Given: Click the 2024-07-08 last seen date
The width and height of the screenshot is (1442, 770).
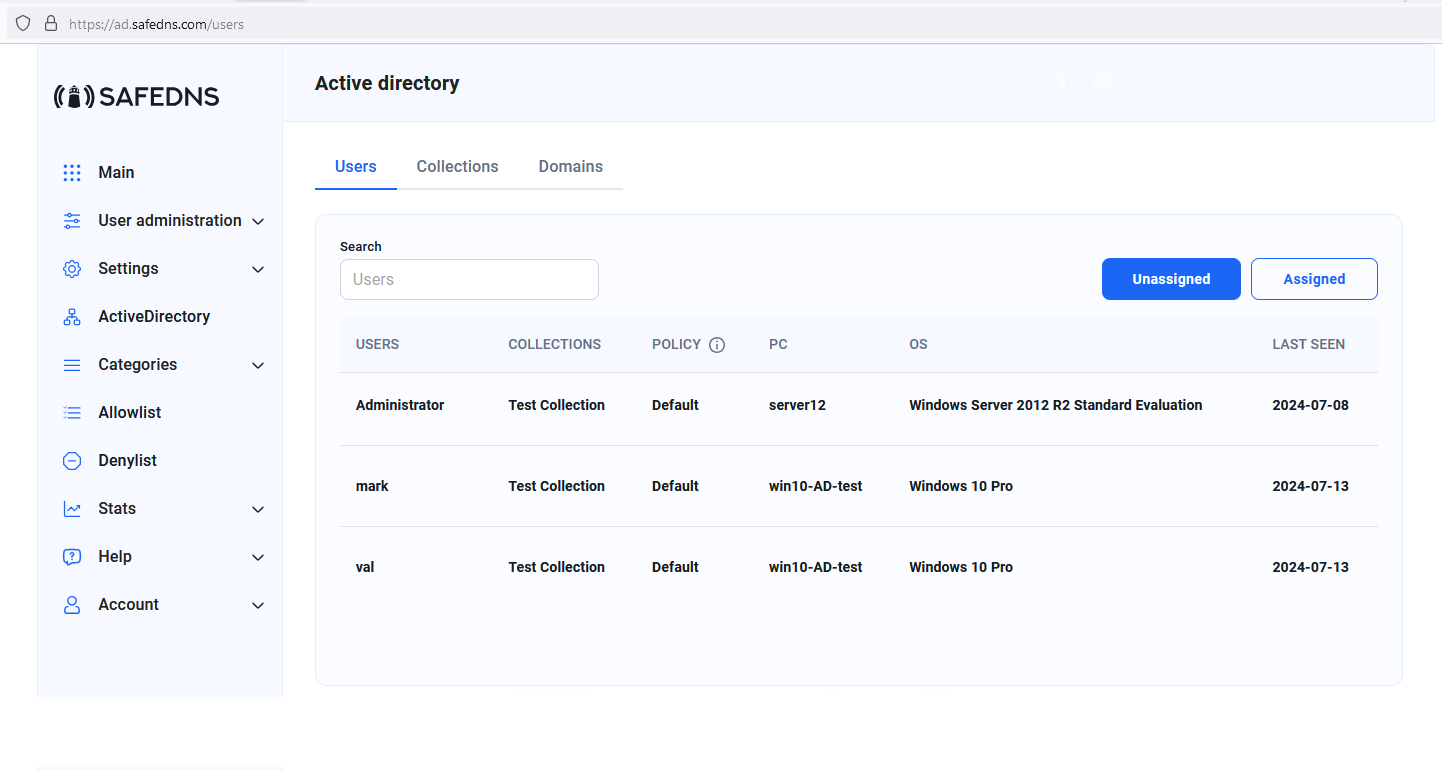Looking at the screenshot, I should point(1310,405).
